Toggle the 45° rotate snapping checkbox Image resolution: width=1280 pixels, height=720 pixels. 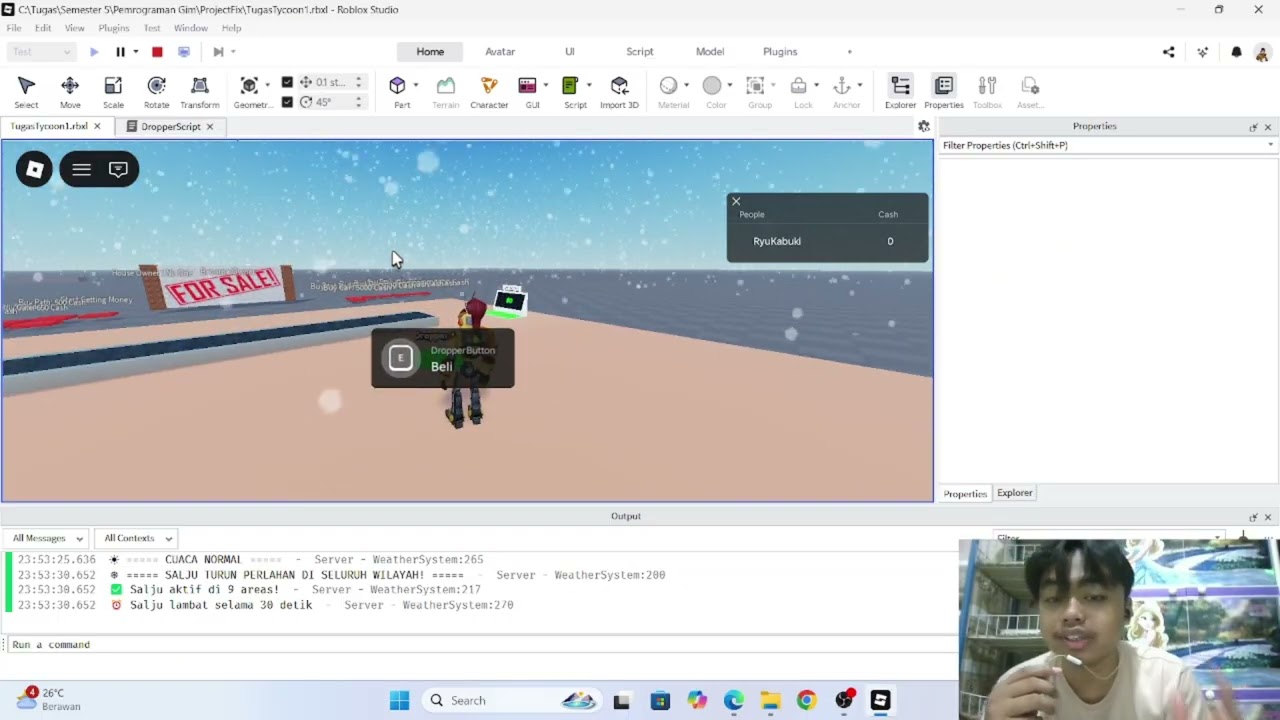pos(287,102)
